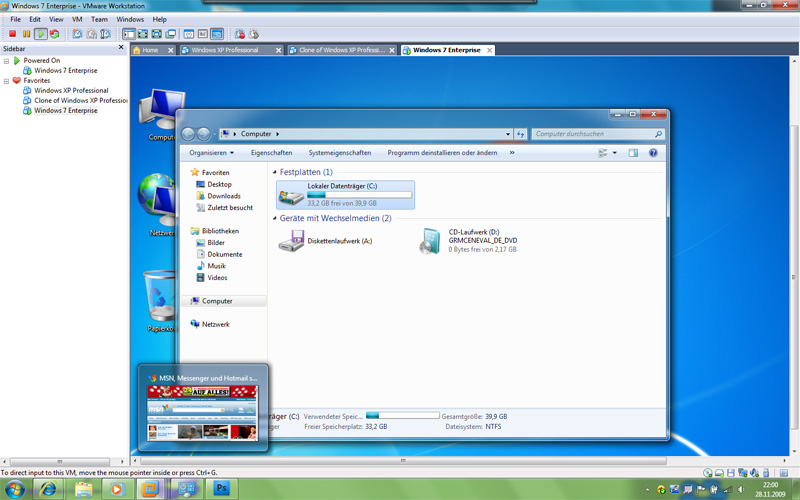The width and height of the screenshot is (800, 500).
Task: Collapse the Festplatten (1) group
Action: [275, 173]
